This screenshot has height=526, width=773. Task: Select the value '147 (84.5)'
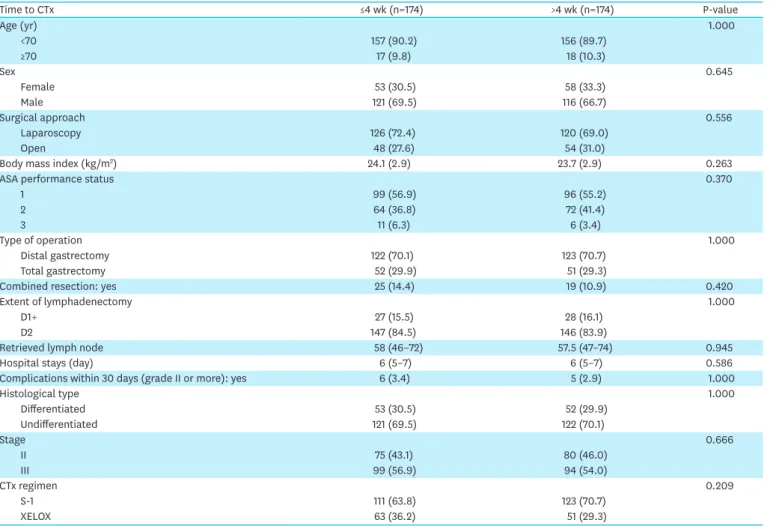coord(393,332)
